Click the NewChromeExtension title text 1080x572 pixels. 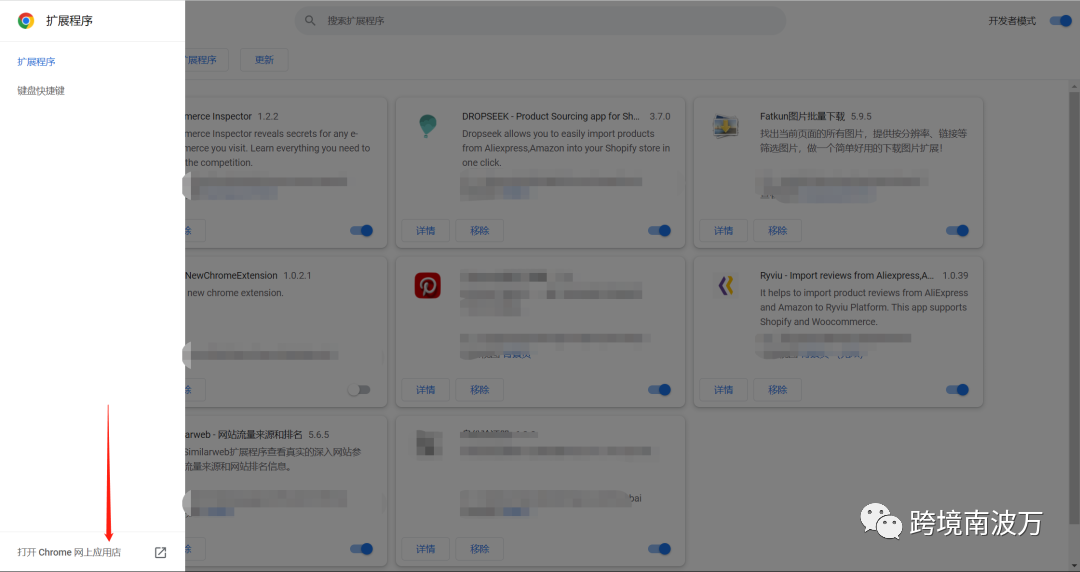(x=231, y=276)
